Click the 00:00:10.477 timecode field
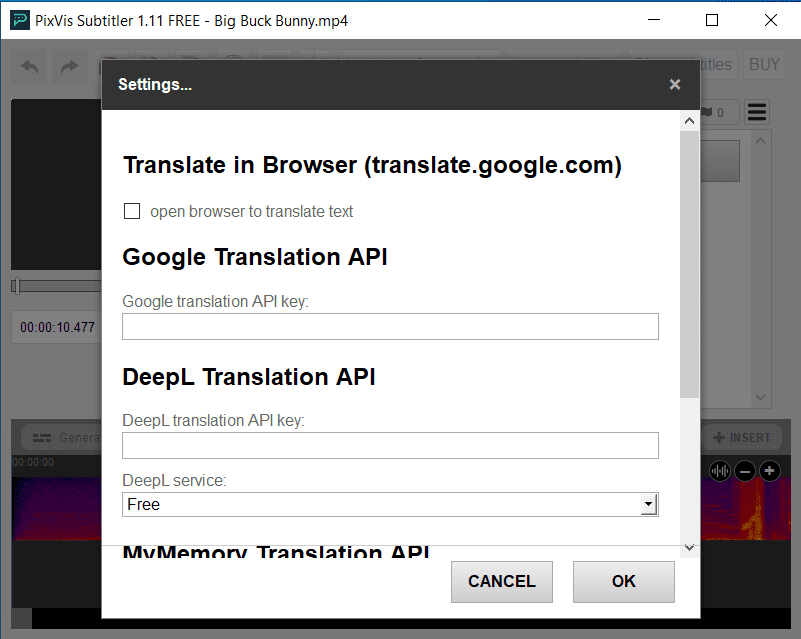Screen dimensions: 801x639 57,327
